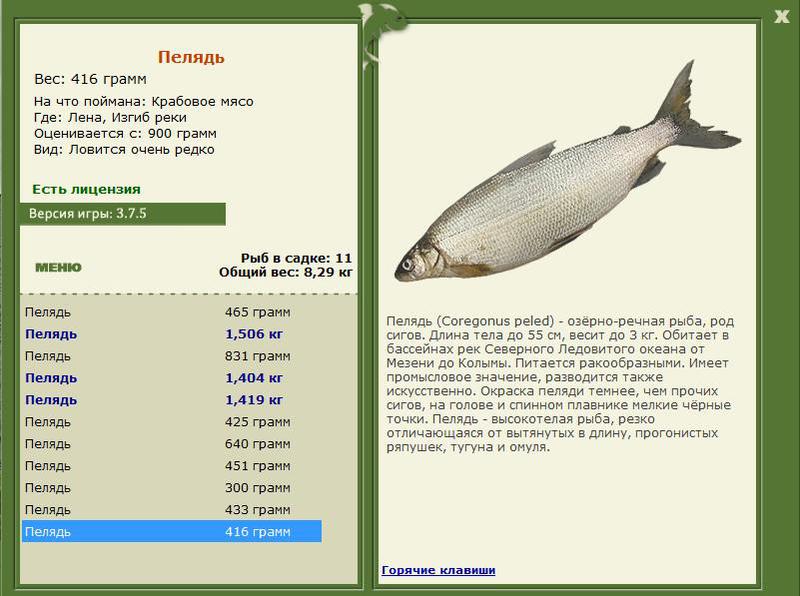The image size is (800, 596).
Task: Select the Пелядь 1,506 кг row
Action: (x=171, y=334)
